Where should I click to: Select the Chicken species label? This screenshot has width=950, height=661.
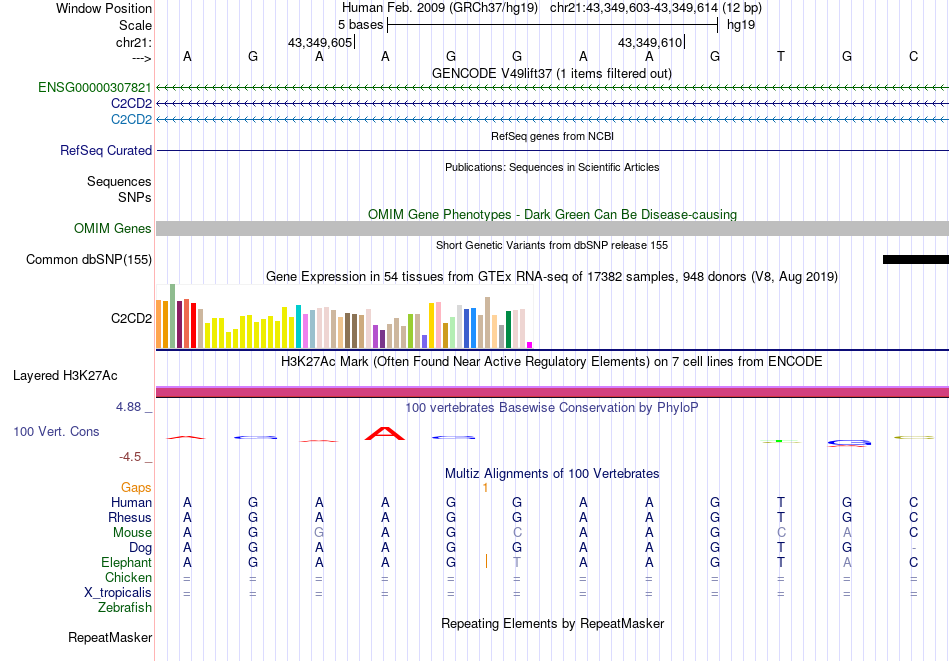tap(128, 577)
